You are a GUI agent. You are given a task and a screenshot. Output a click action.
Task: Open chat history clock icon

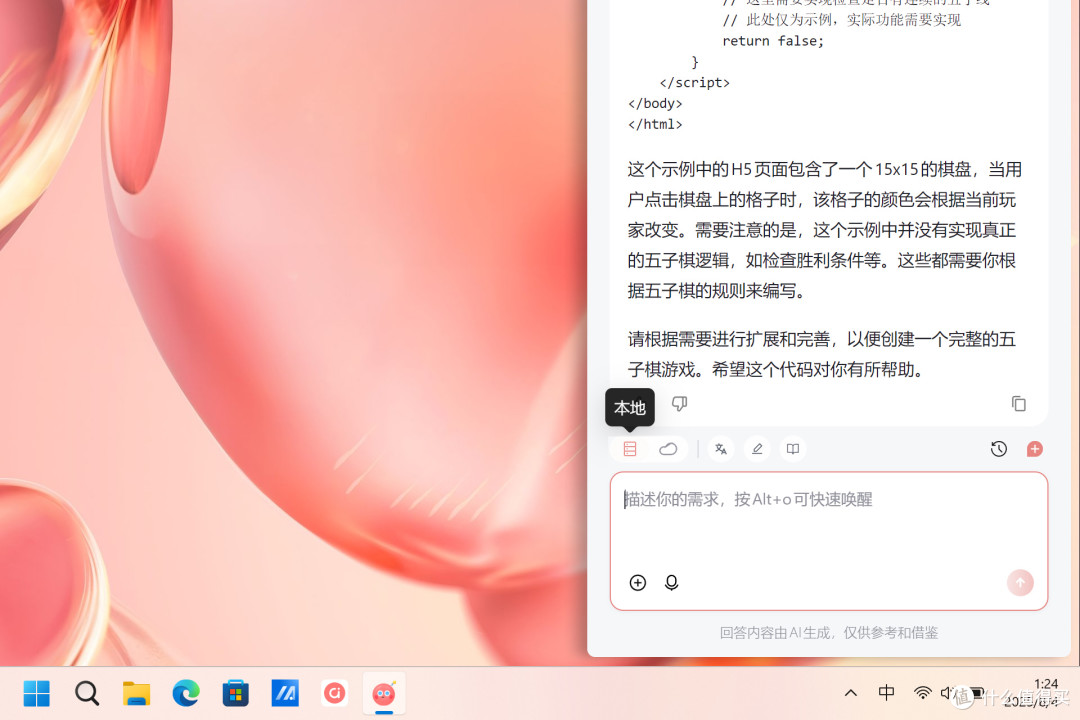pyautogui.click(x=999, y=449)
